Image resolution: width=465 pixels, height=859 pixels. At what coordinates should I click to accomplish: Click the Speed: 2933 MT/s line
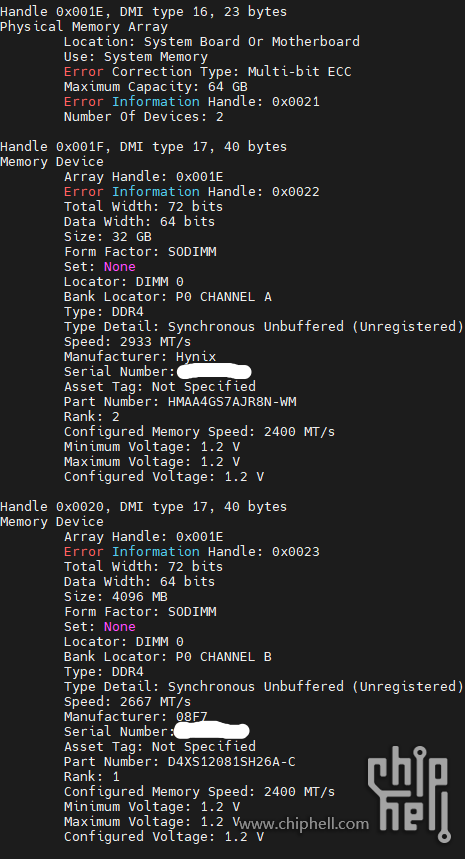[x=128, y=342]
